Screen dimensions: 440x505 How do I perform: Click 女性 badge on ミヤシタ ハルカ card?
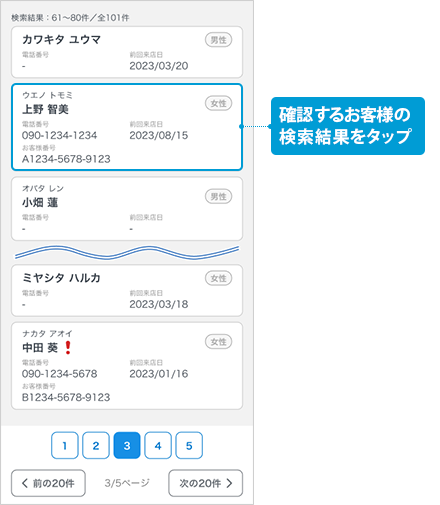point(218,278)
